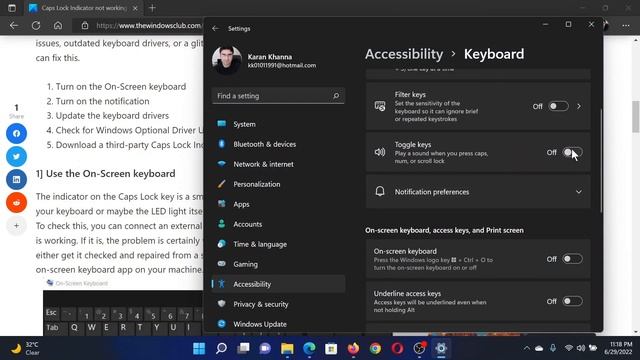The height and width of the screenshot is (360, 640).
Task: Click the user profile picture
Action: [227, 60]
